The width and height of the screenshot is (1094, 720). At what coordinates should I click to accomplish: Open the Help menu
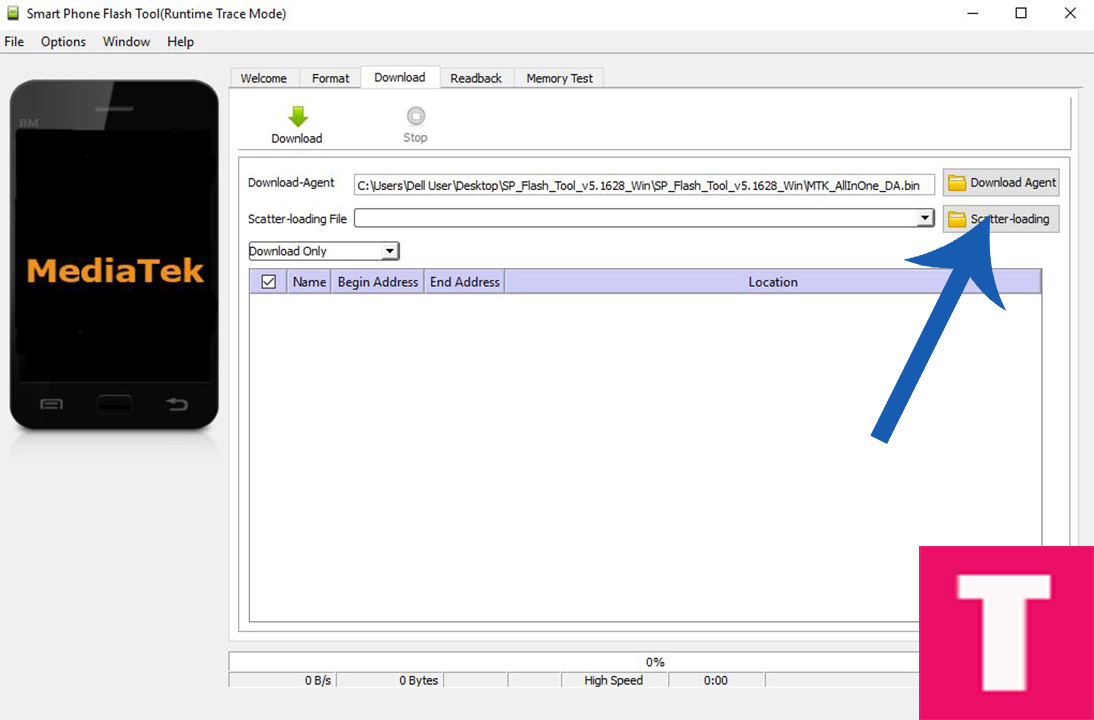[181, 42]
